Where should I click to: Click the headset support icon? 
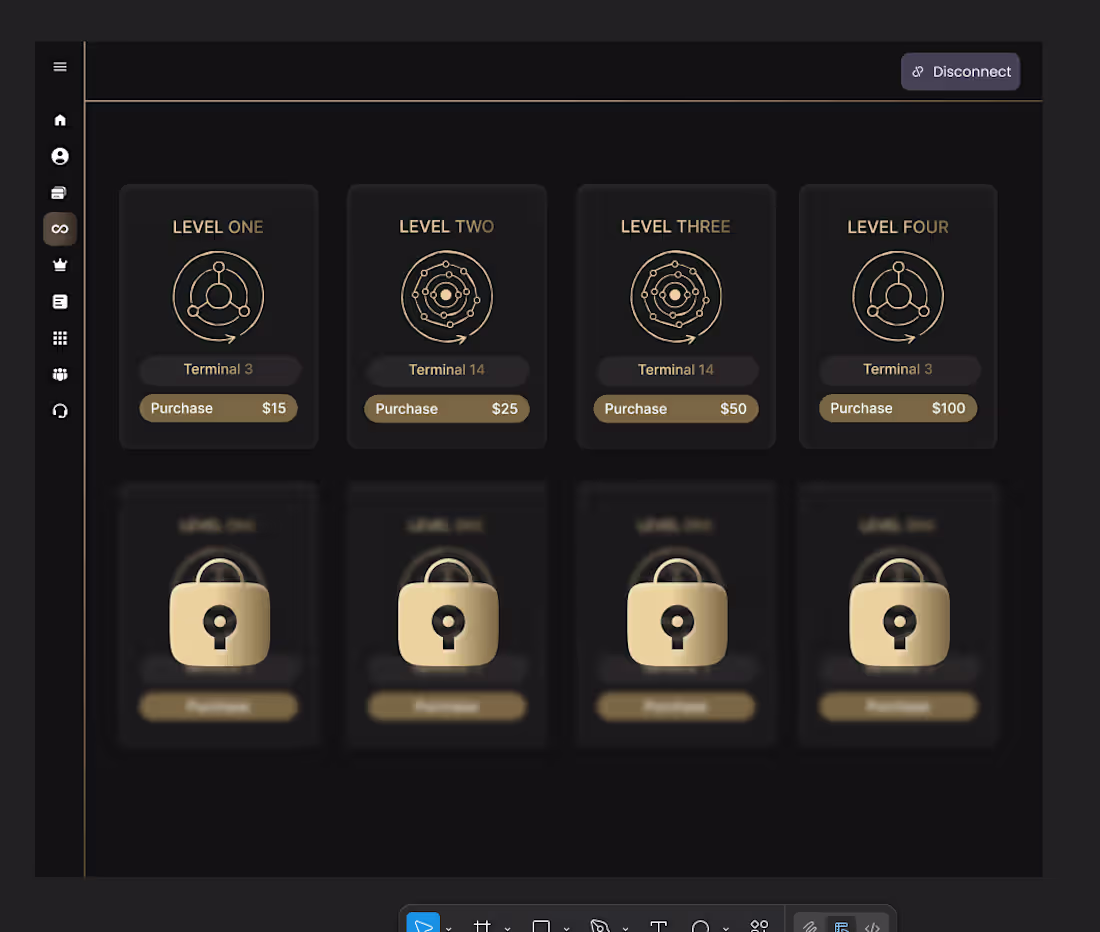tap(60, 410)
